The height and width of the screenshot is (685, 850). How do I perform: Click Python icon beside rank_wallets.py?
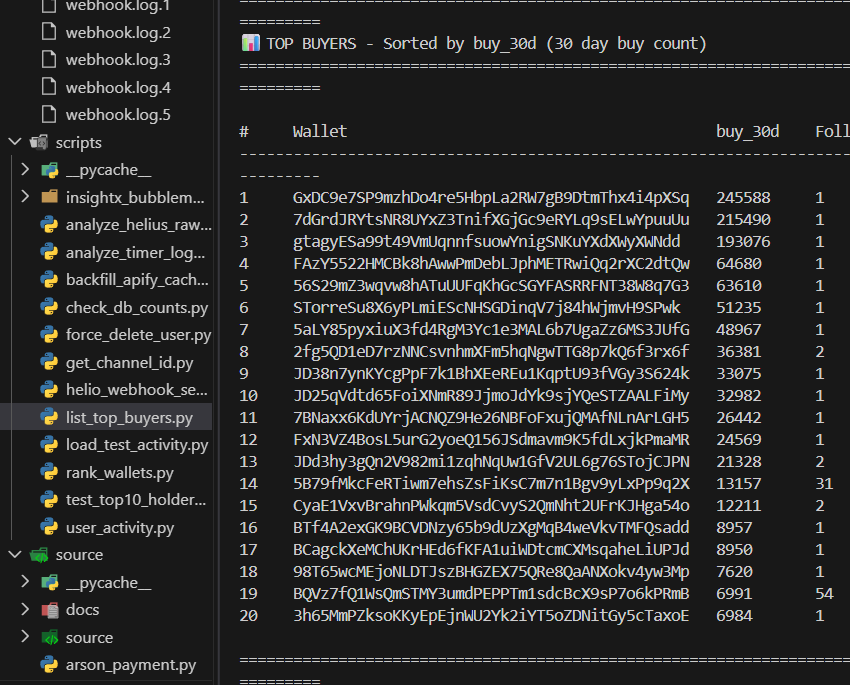49,473
